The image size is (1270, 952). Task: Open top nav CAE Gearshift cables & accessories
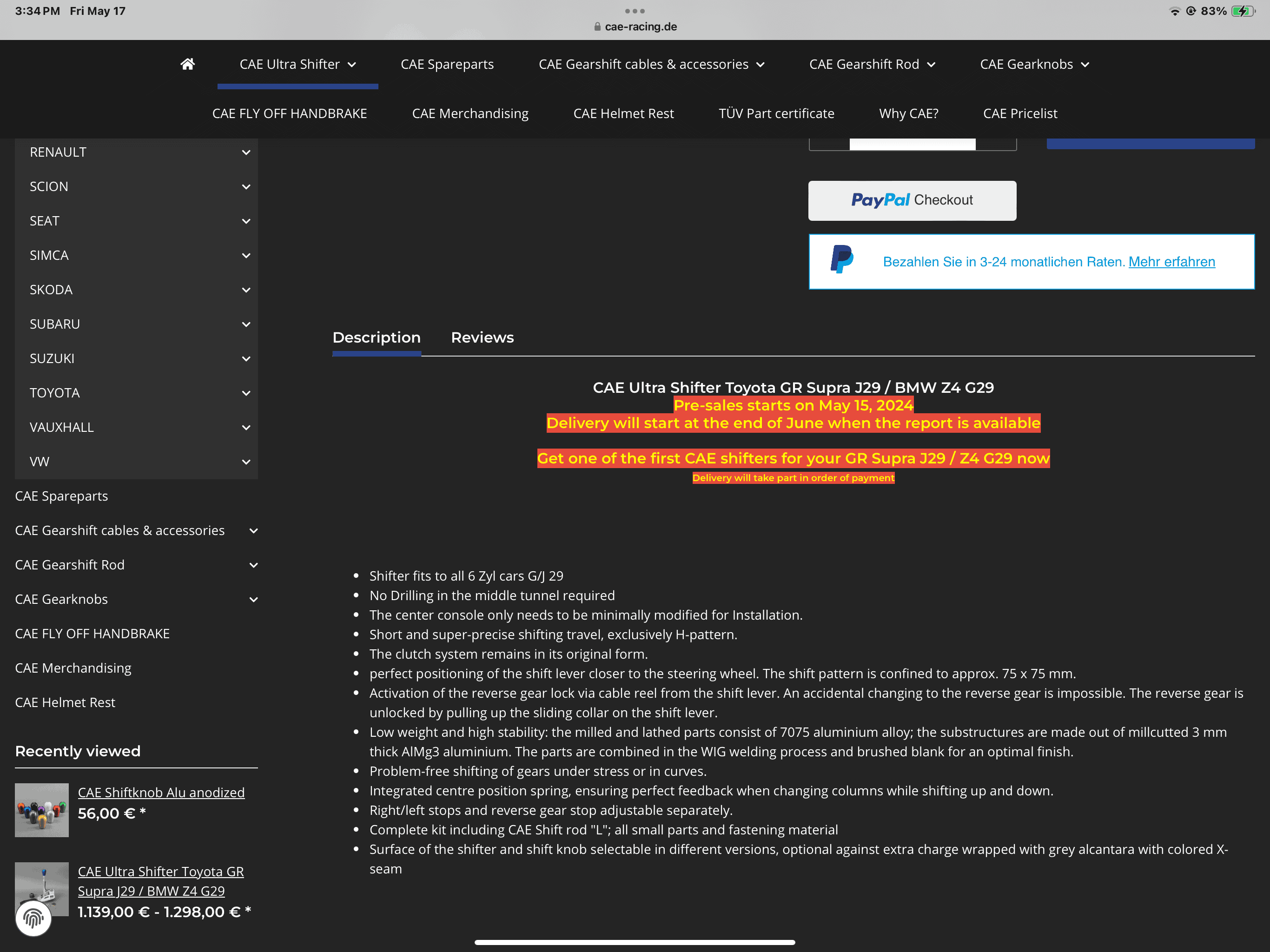651,64
